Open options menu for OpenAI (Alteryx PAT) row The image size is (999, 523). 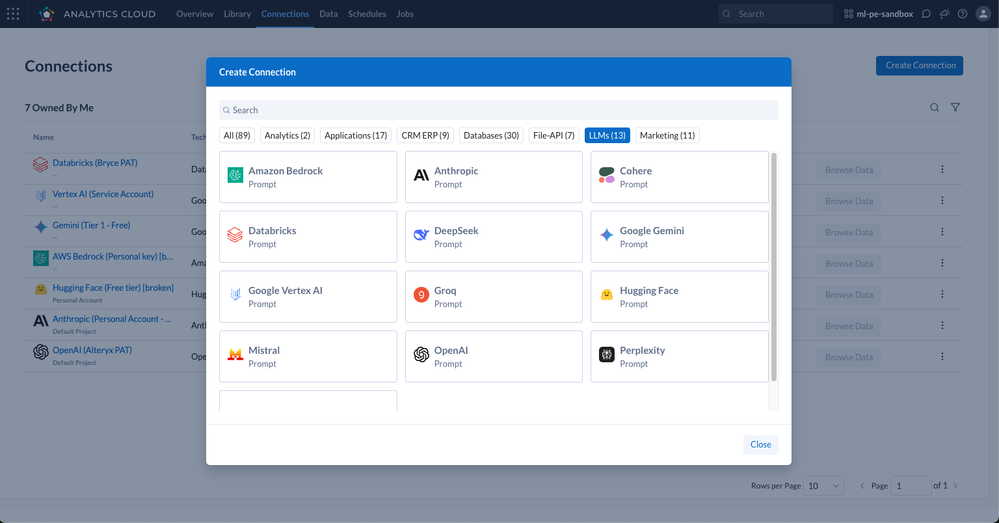(x=942, y=357)
